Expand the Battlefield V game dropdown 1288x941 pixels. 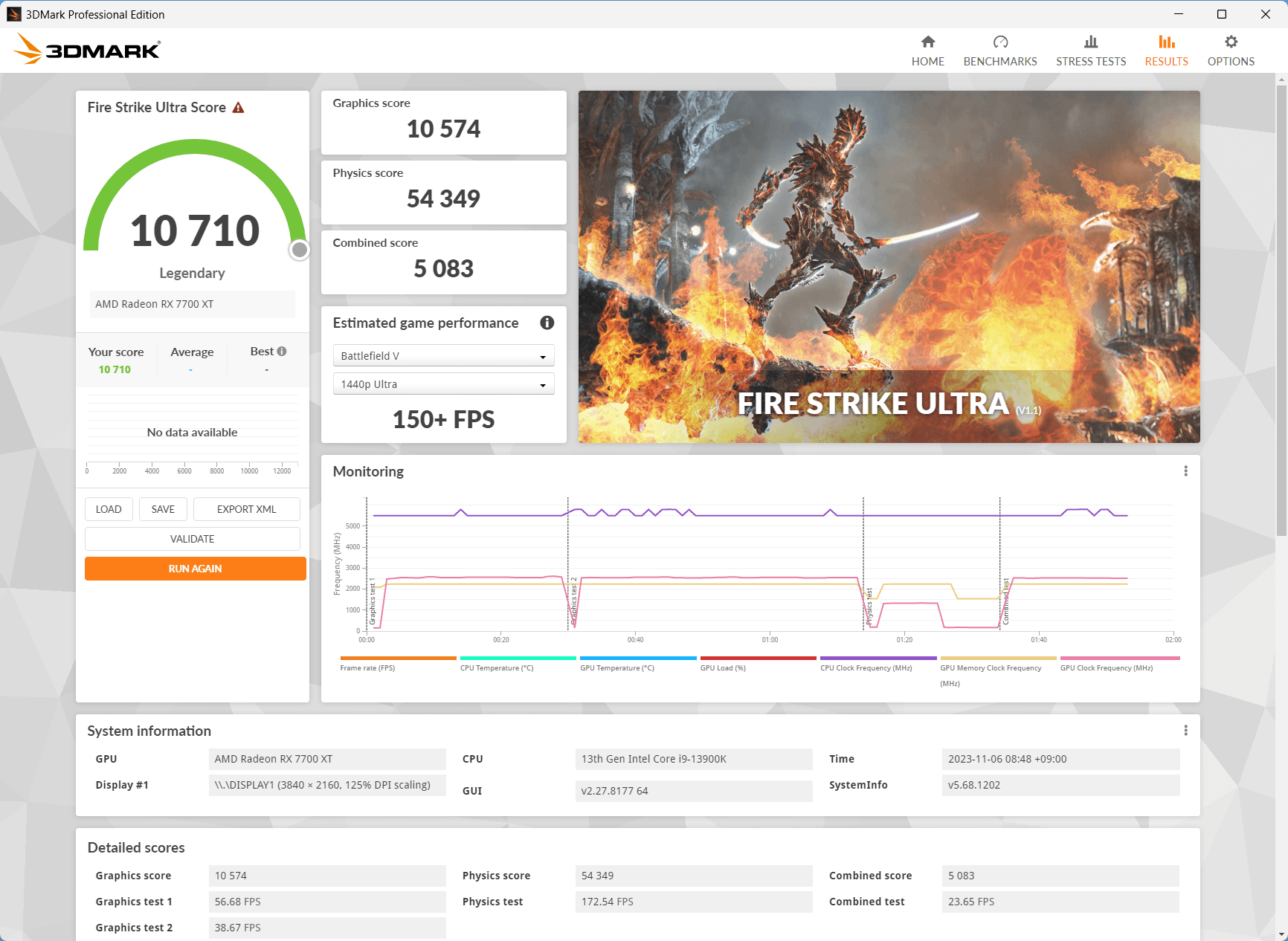443,356
